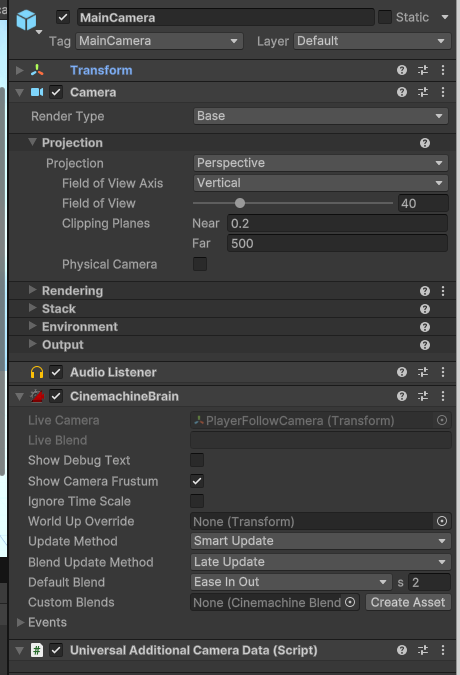Enable Physical Camera checkbox

tap(200, 264)
